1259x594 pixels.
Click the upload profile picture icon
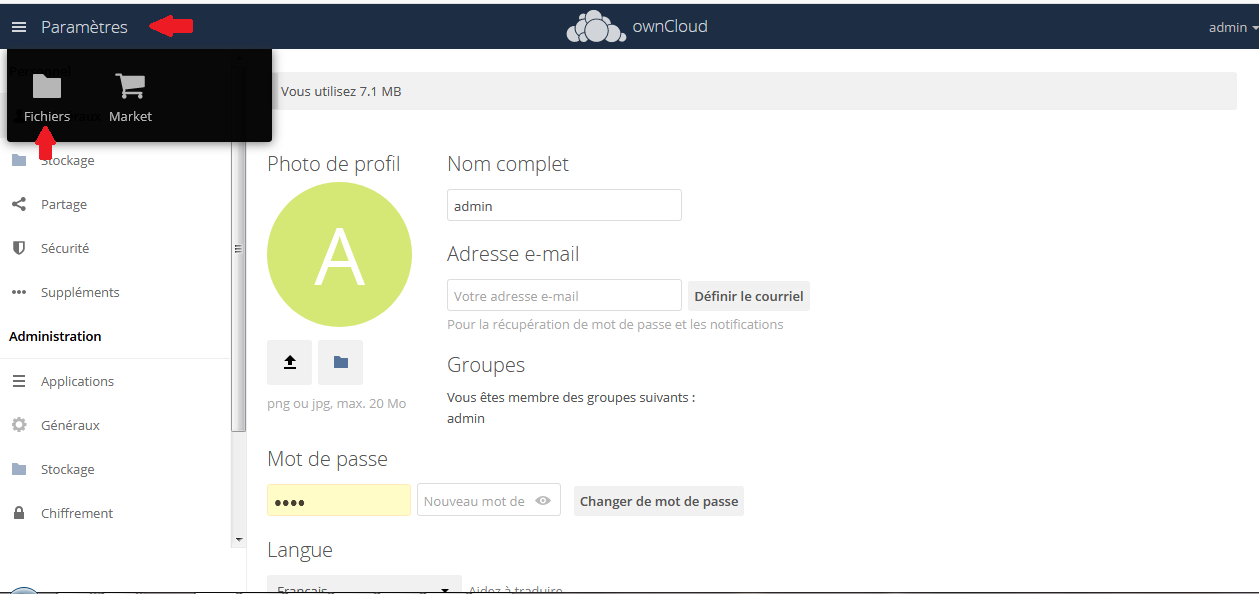pyautogui.click(x=290, y=362)
